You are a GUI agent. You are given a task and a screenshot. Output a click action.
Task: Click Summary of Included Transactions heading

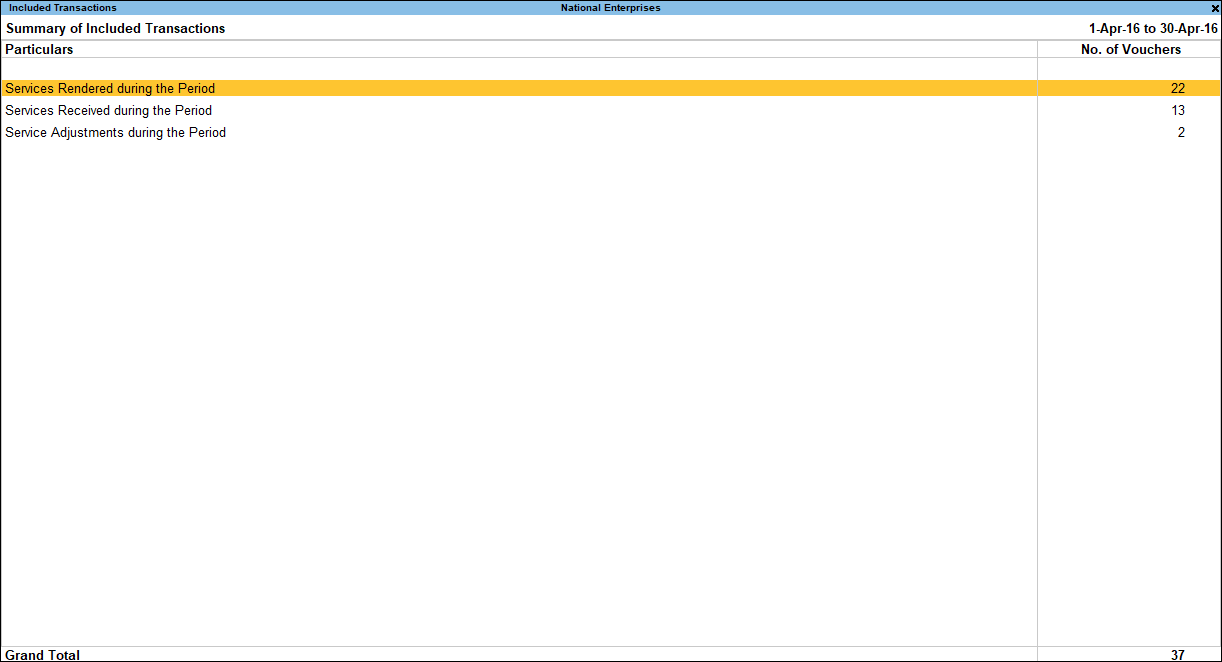116,28
